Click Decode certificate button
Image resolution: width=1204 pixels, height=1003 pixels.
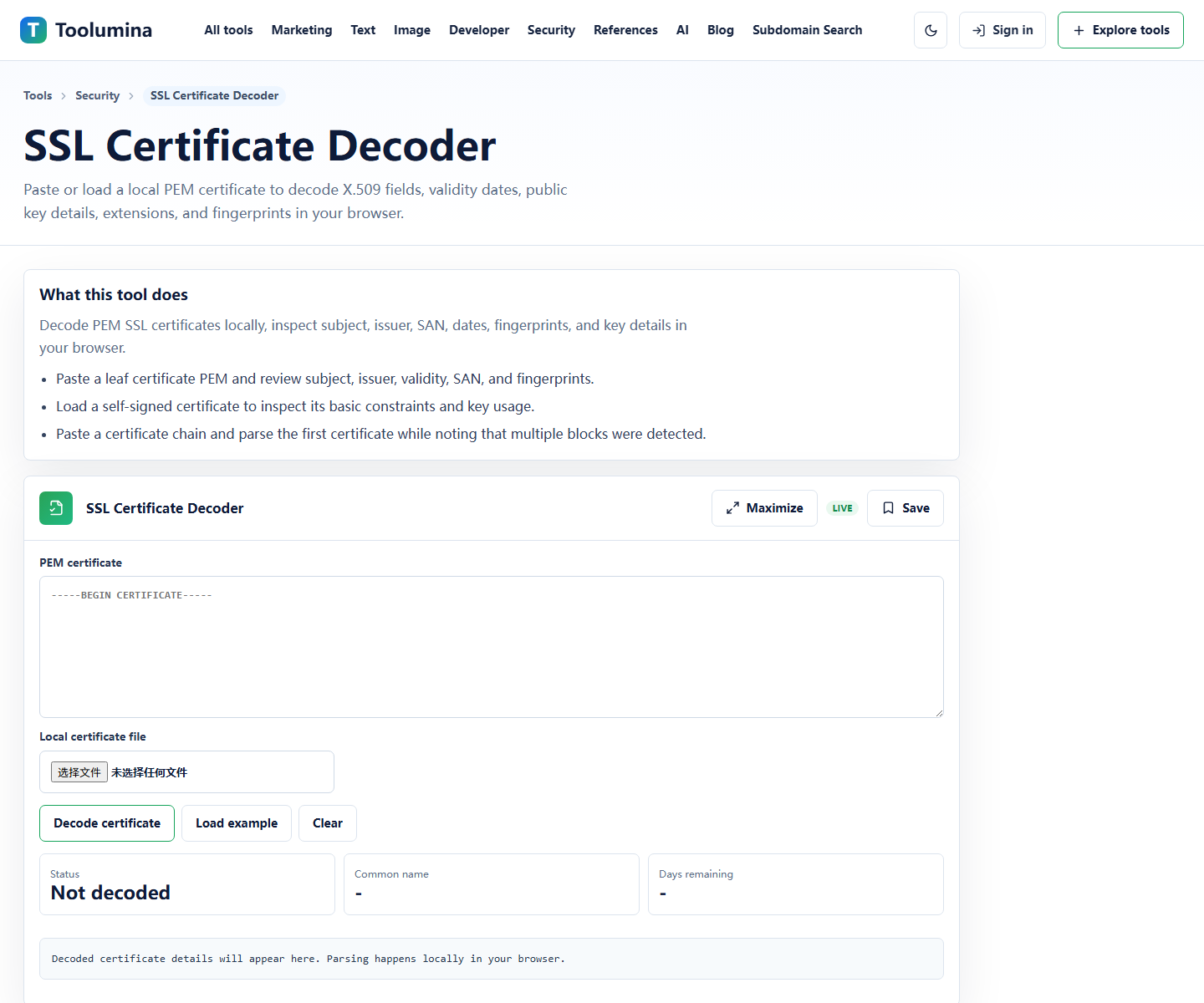[107, 823]
